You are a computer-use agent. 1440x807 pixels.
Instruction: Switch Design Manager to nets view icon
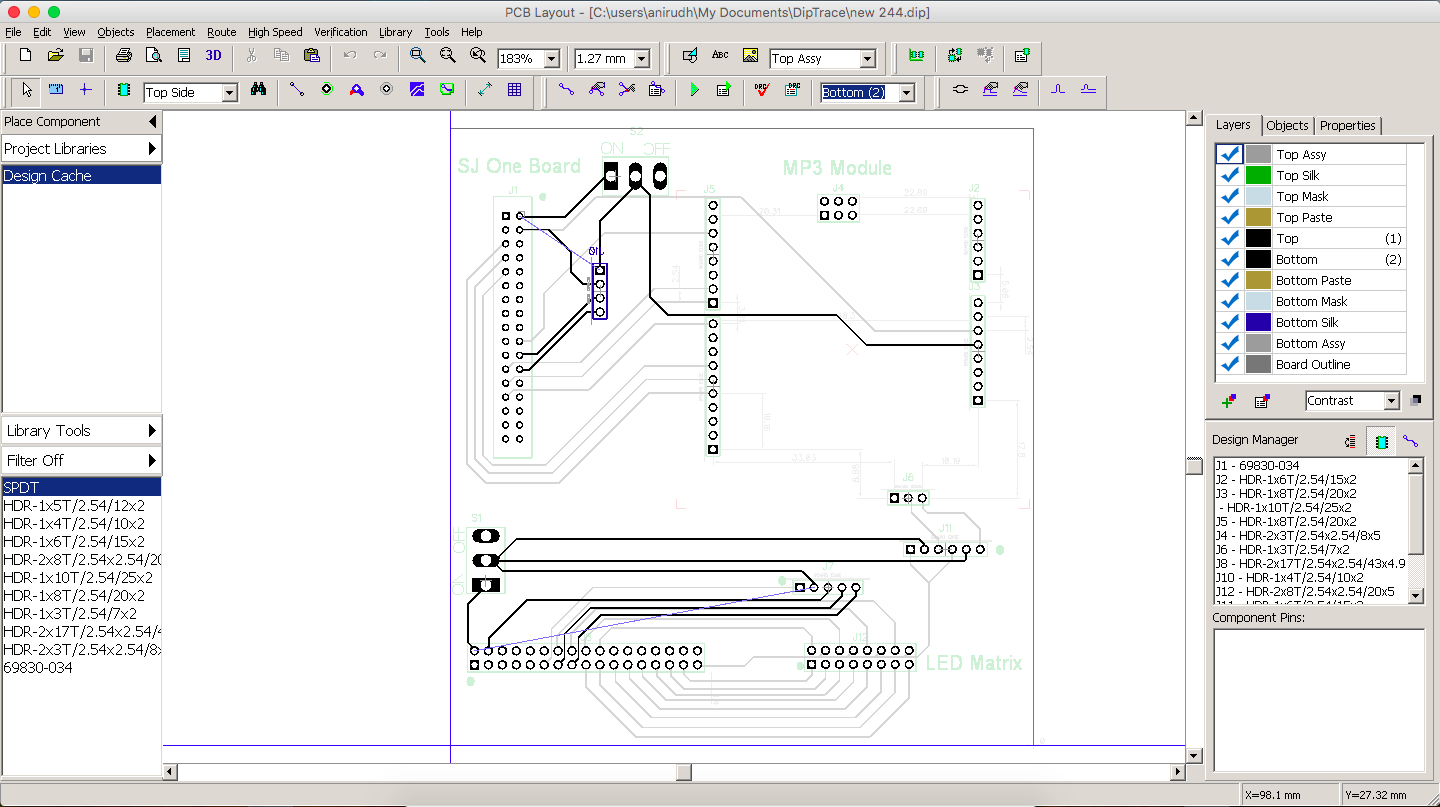[x=1410, y=441]
